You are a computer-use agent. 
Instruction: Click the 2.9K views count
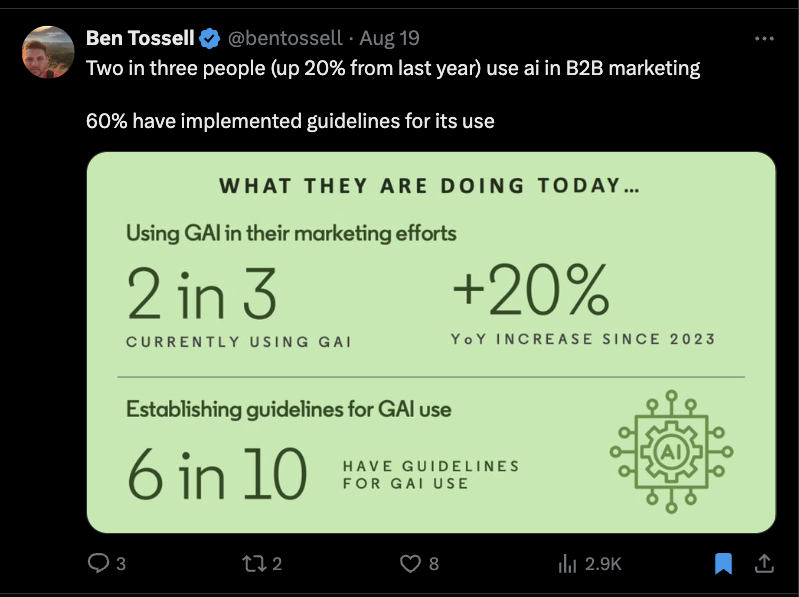tap(603, 564)
